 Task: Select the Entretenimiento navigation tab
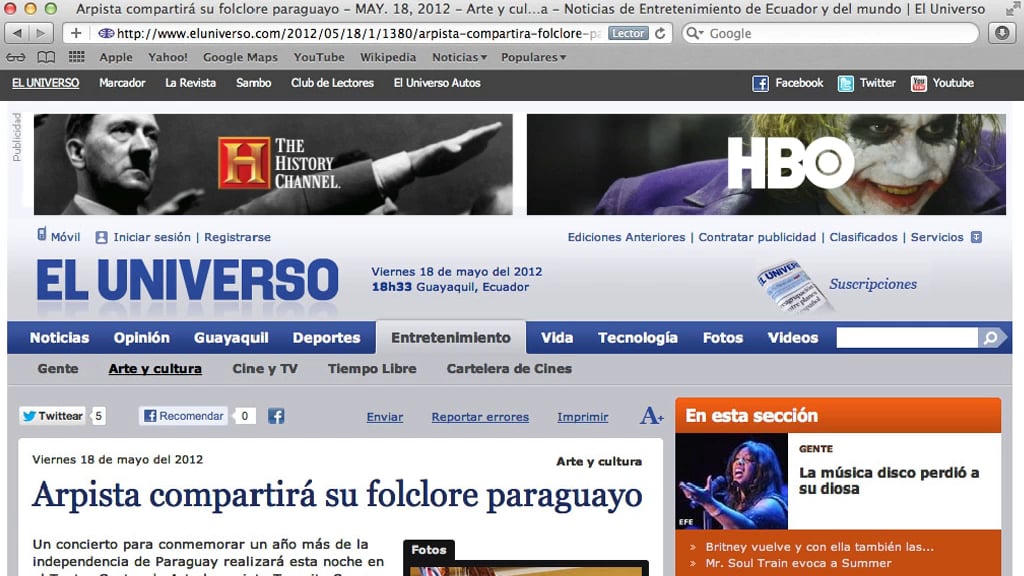point(451,338)
